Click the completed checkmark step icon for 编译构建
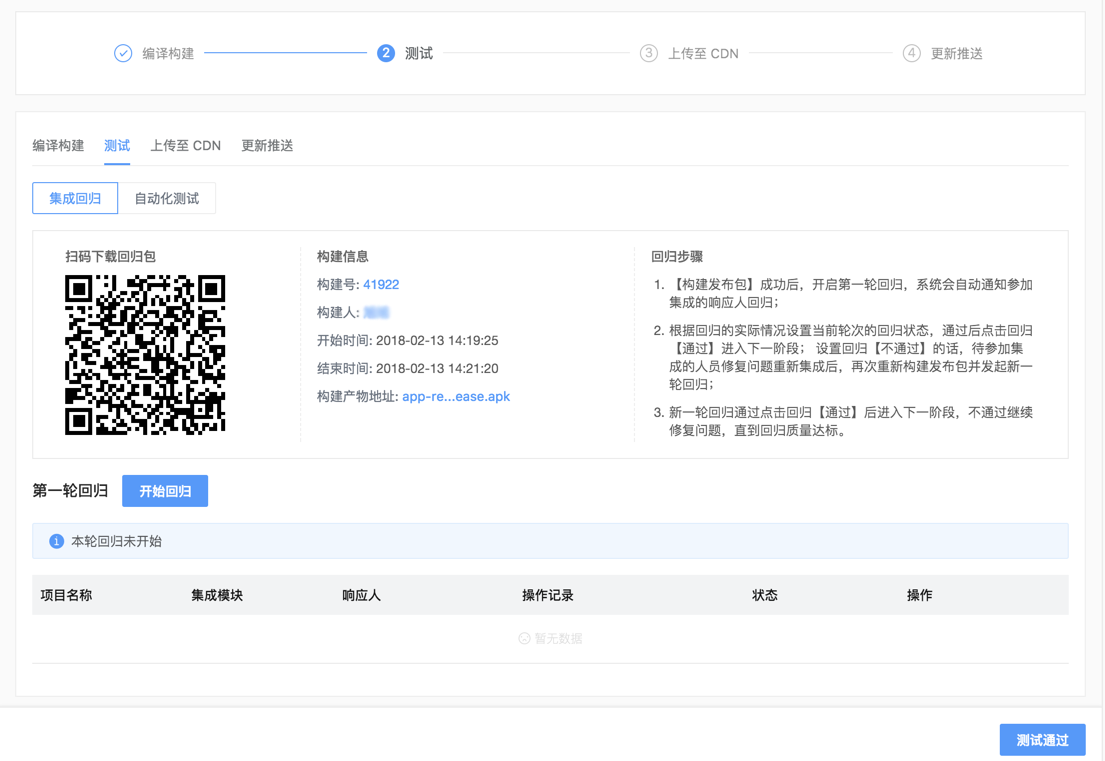The image size is (1105, 761). (x=123, y=54)
